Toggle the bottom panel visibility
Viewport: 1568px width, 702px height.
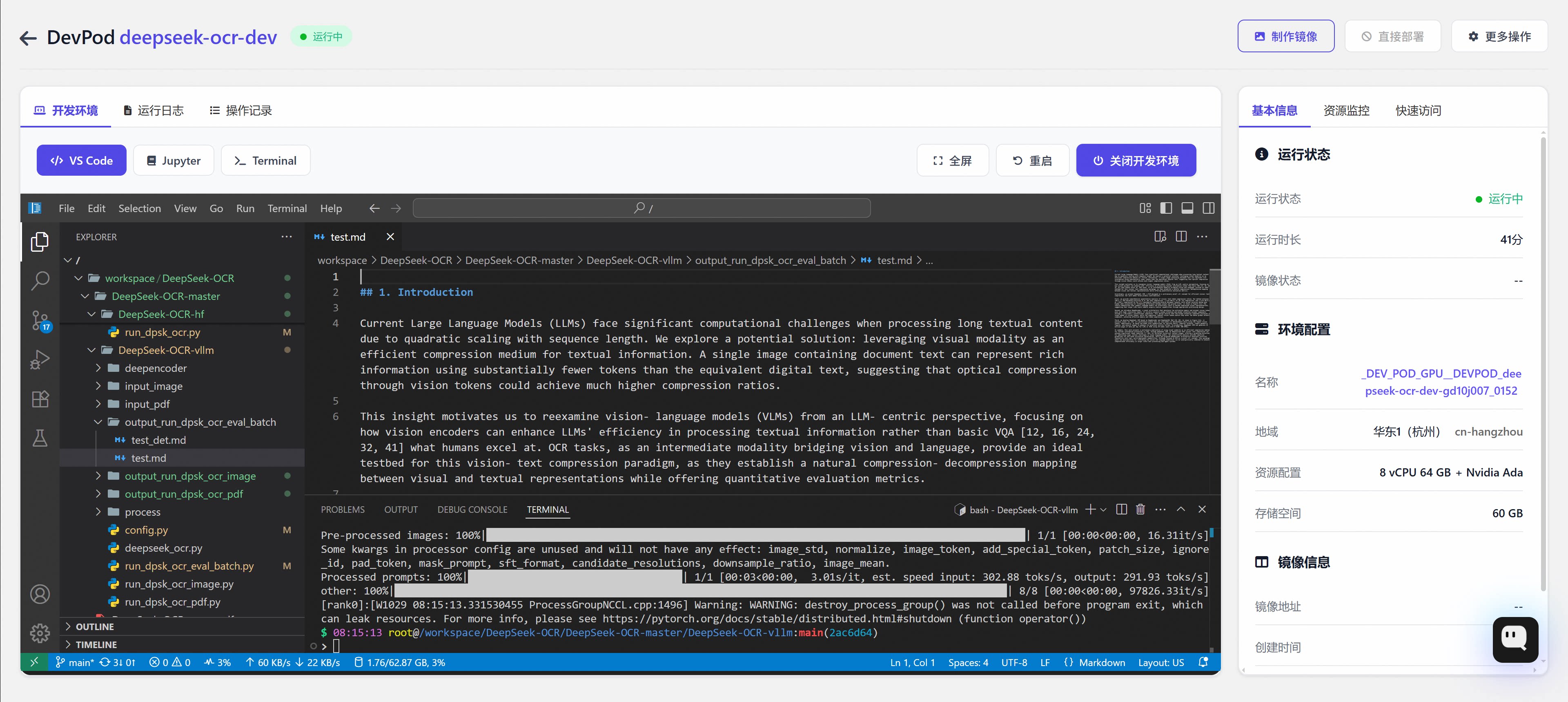pyautogui.click(x=1187, y=208)
